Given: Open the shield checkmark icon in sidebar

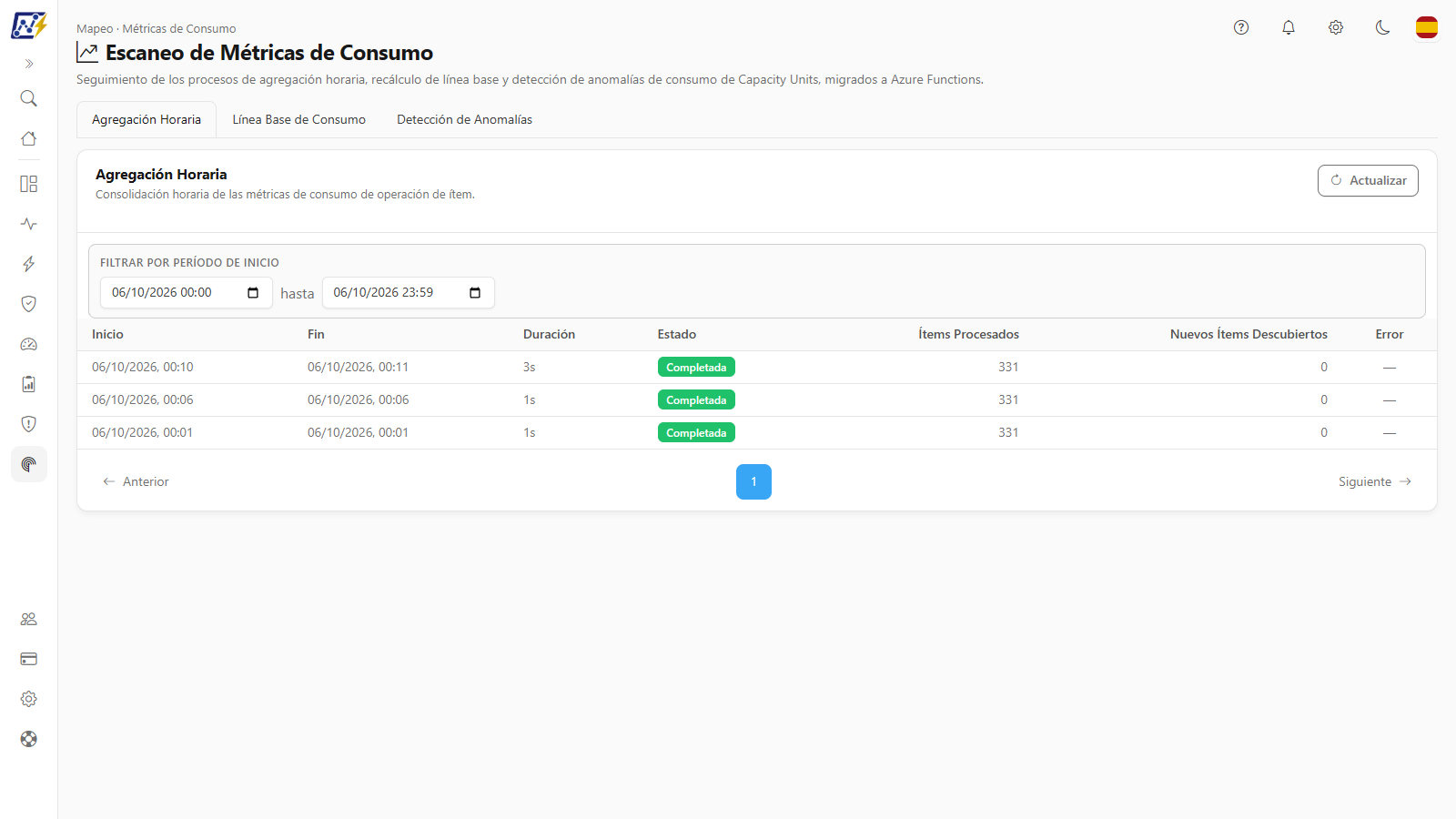Looking at the screenshot, I should tap(29, 304).
